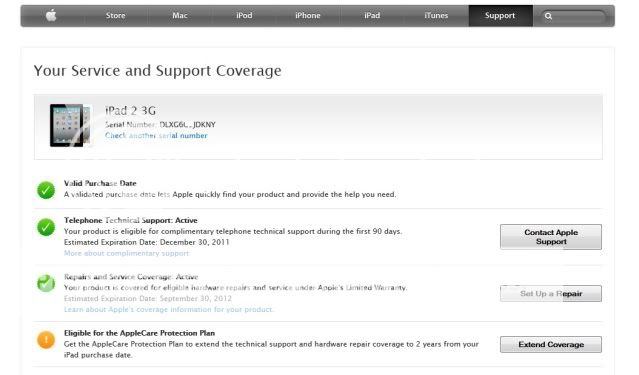Click the Extend Coverage button

[x=551, y=344]
